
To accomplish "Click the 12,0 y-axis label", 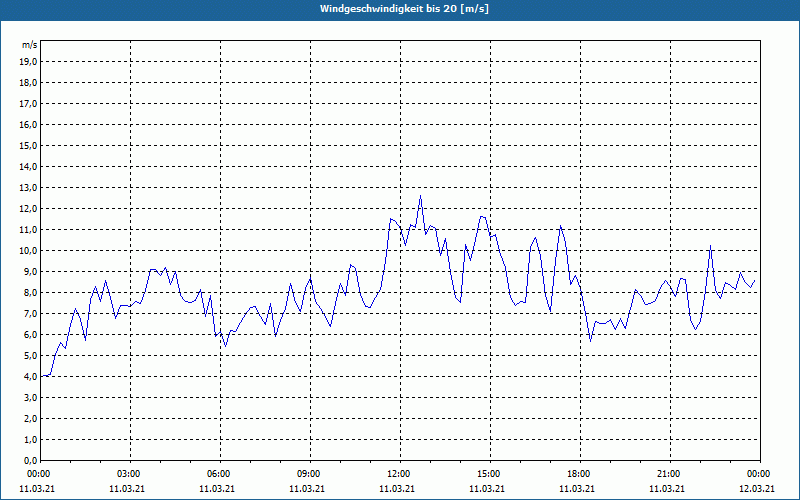I will (27, 209).
